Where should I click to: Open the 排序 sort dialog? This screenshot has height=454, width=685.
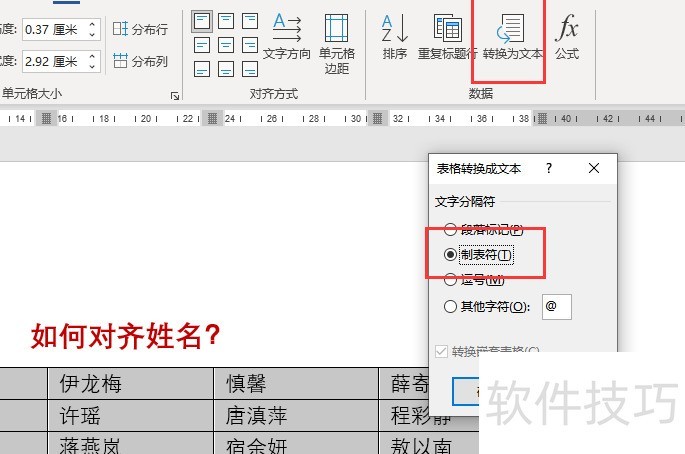tap(394, 37)
